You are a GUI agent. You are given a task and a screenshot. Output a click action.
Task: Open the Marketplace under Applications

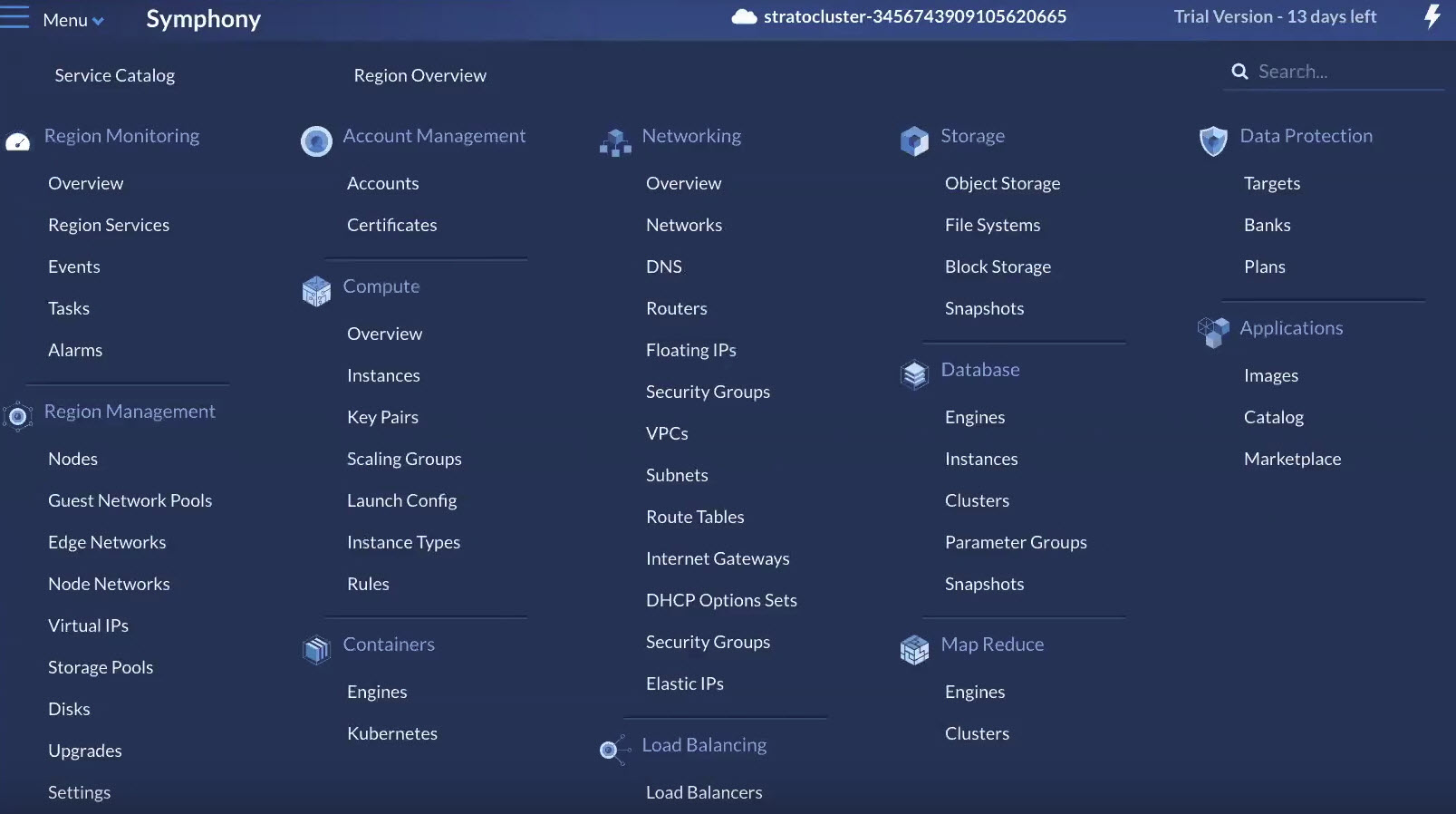[1292, 459]
